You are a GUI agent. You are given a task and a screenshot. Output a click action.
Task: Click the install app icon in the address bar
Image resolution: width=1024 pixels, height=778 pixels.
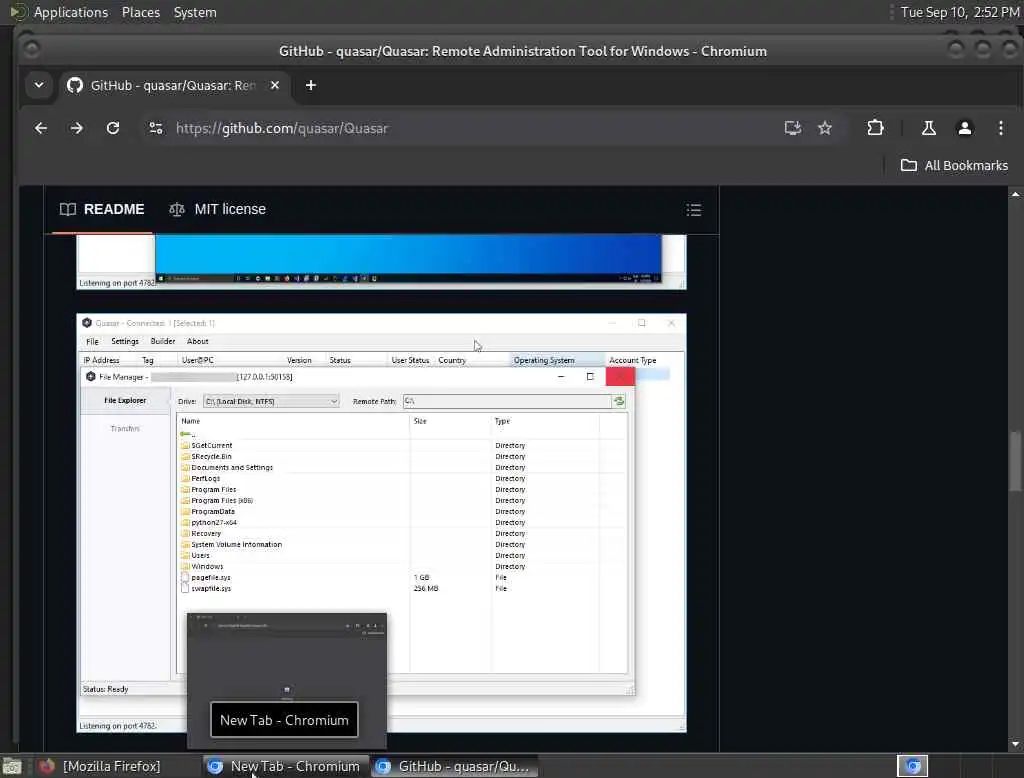coord(792,129)
